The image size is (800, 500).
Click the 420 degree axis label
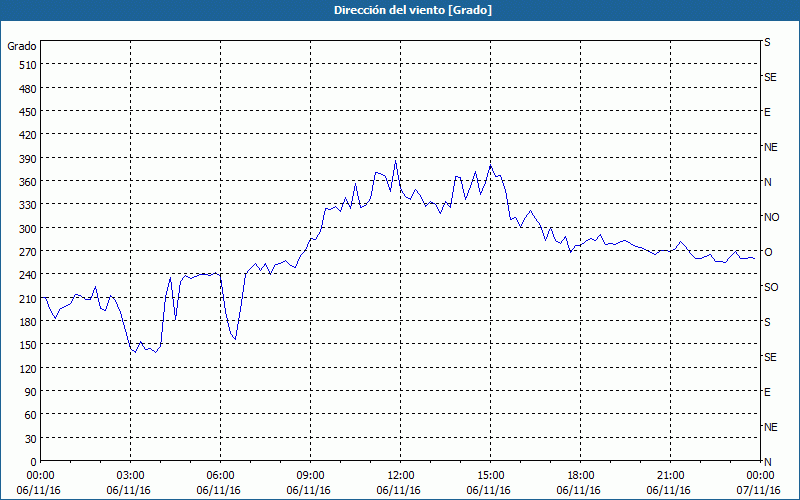tap(28, 135)
